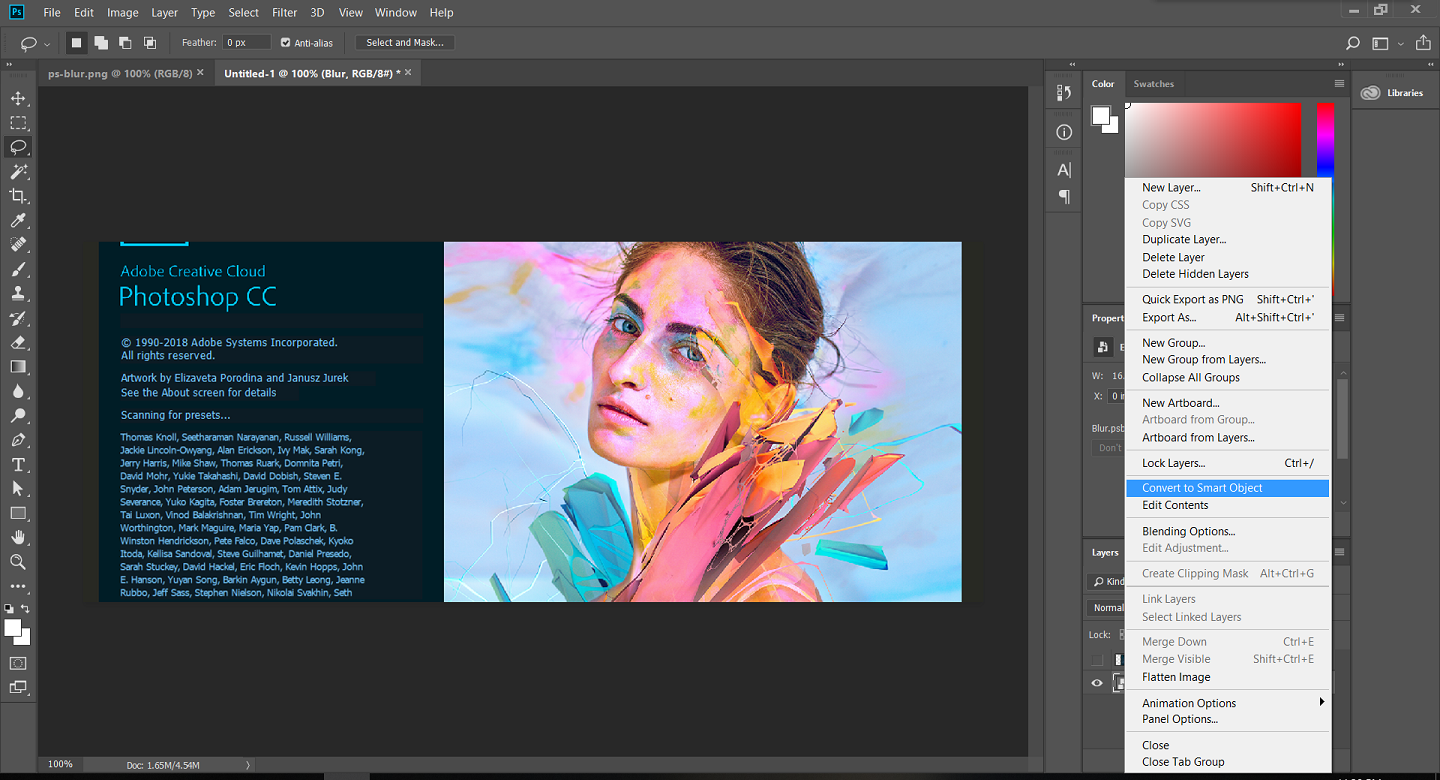Open the Properties panel flyout menu
The width and height of the screenshot is (1440, 780).
[1339, 318]
